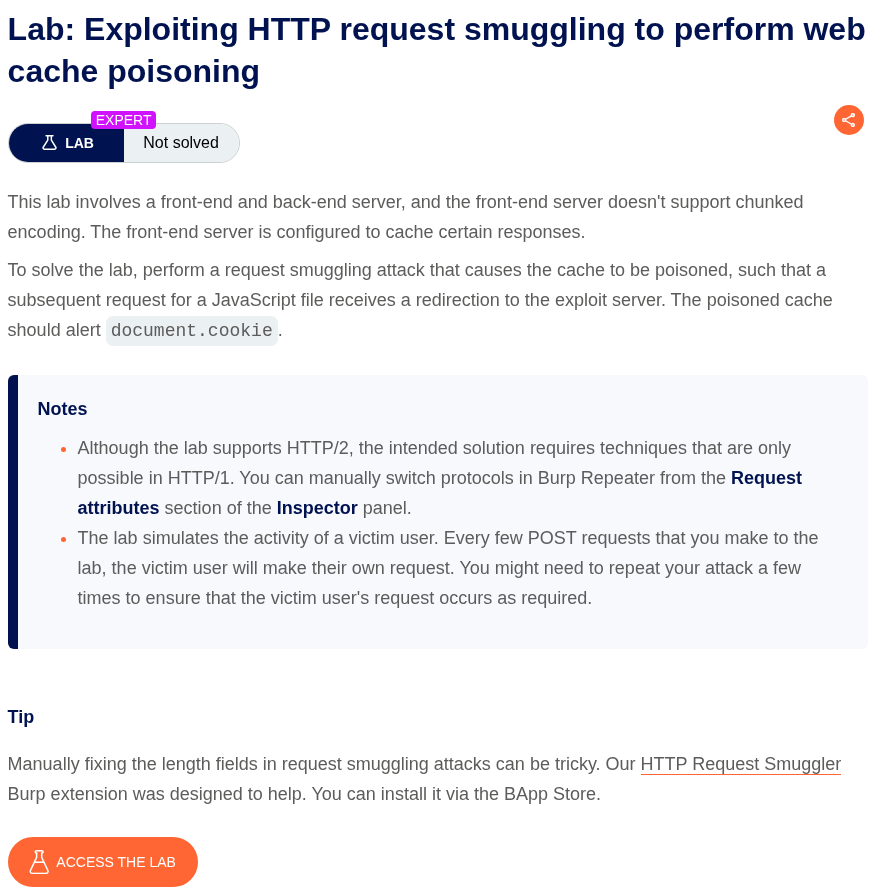880x893 pixels.
Task: Click the second orange bullet in Notes
Action: pos(64,539)
